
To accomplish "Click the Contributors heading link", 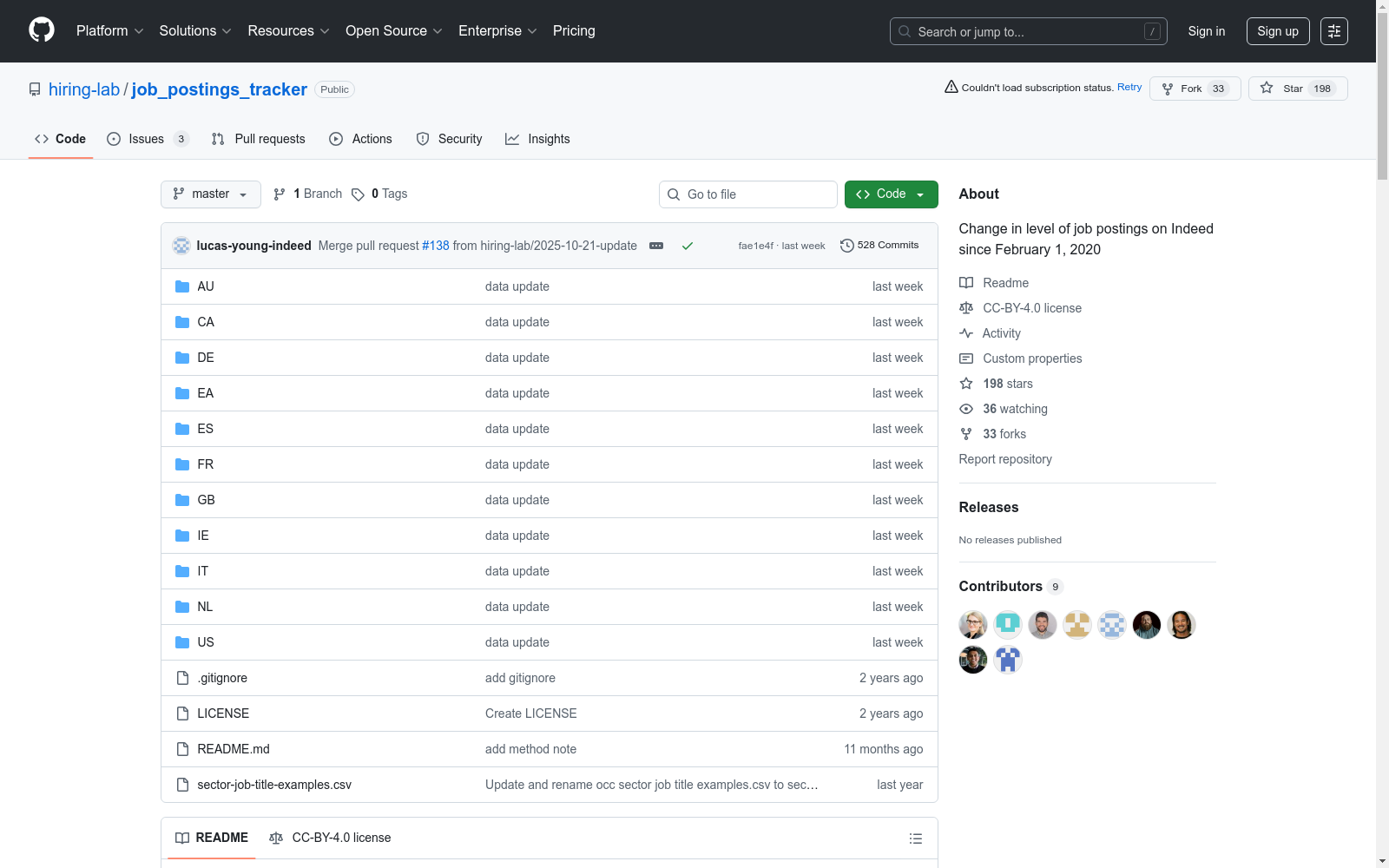I will (x=1001, y=586).
